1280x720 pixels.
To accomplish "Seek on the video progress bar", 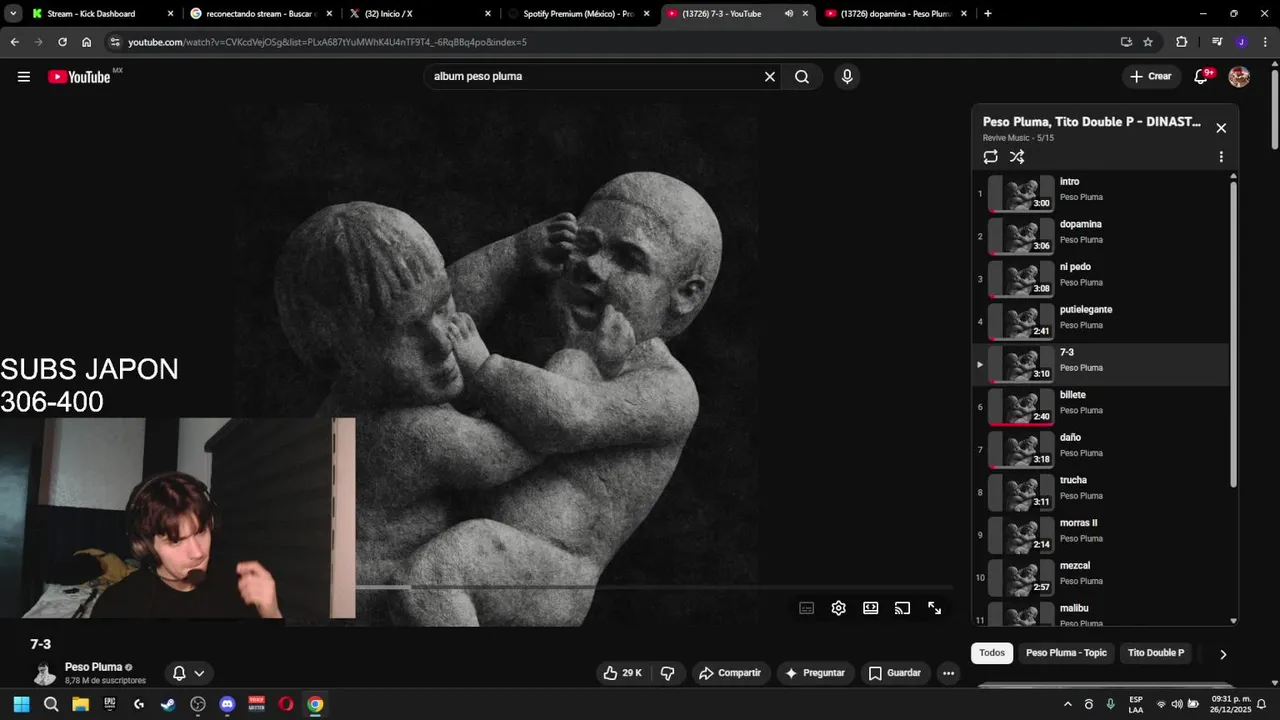I will pos(654,587).
